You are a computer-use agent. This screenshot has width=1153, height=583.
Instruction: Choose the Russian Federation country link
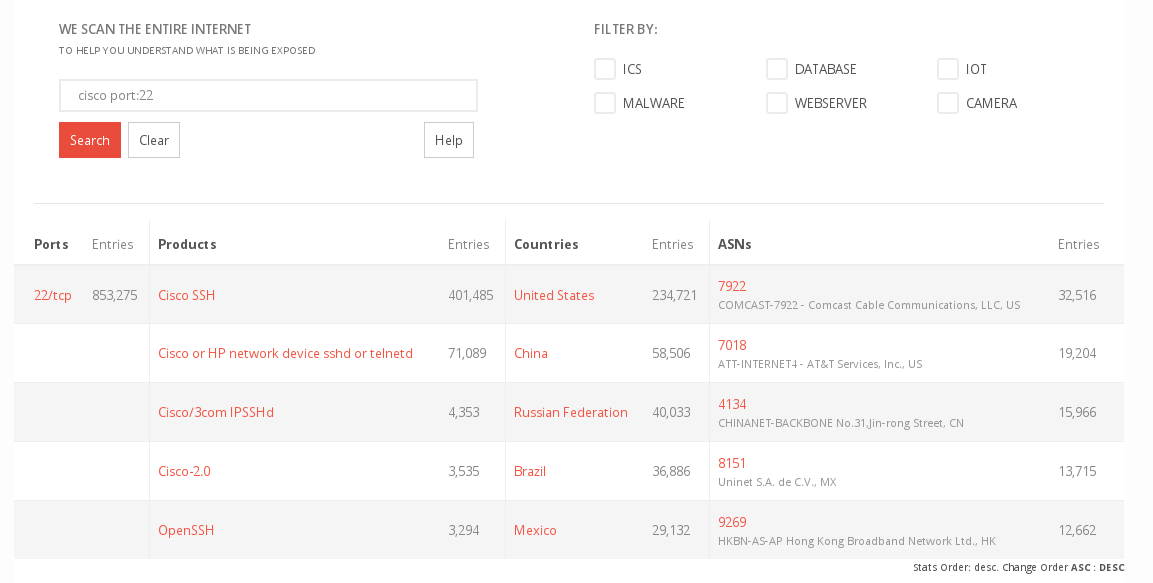[x=571, y=412]
